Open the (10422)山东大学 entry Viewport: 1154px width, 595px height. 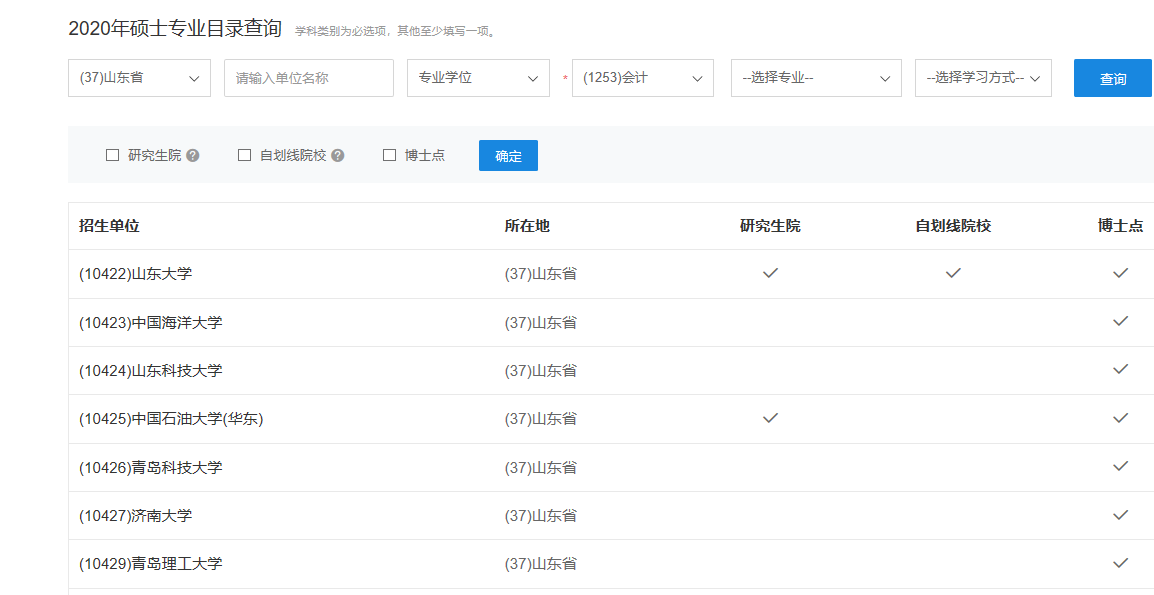pos(135,274)
